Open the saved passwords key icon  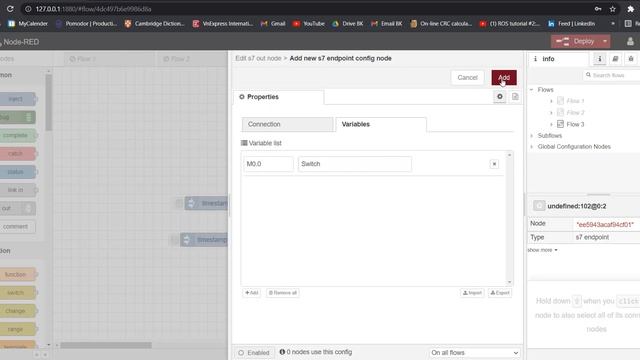(598, 9)
